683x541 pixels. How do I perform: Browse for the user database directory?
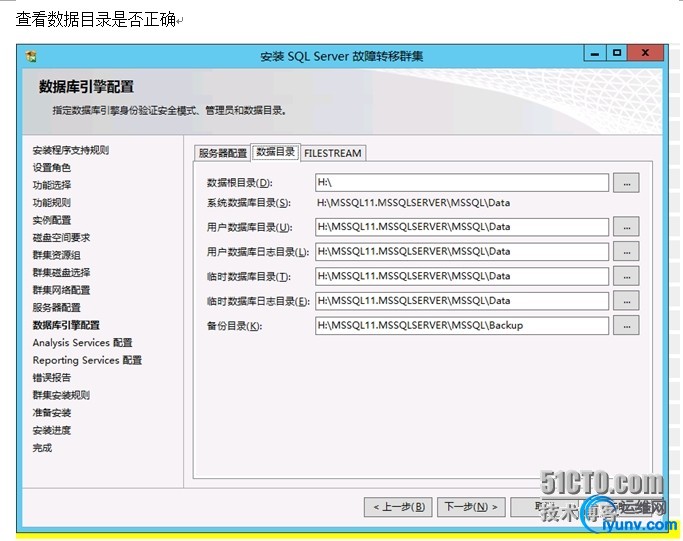(626, 227)
